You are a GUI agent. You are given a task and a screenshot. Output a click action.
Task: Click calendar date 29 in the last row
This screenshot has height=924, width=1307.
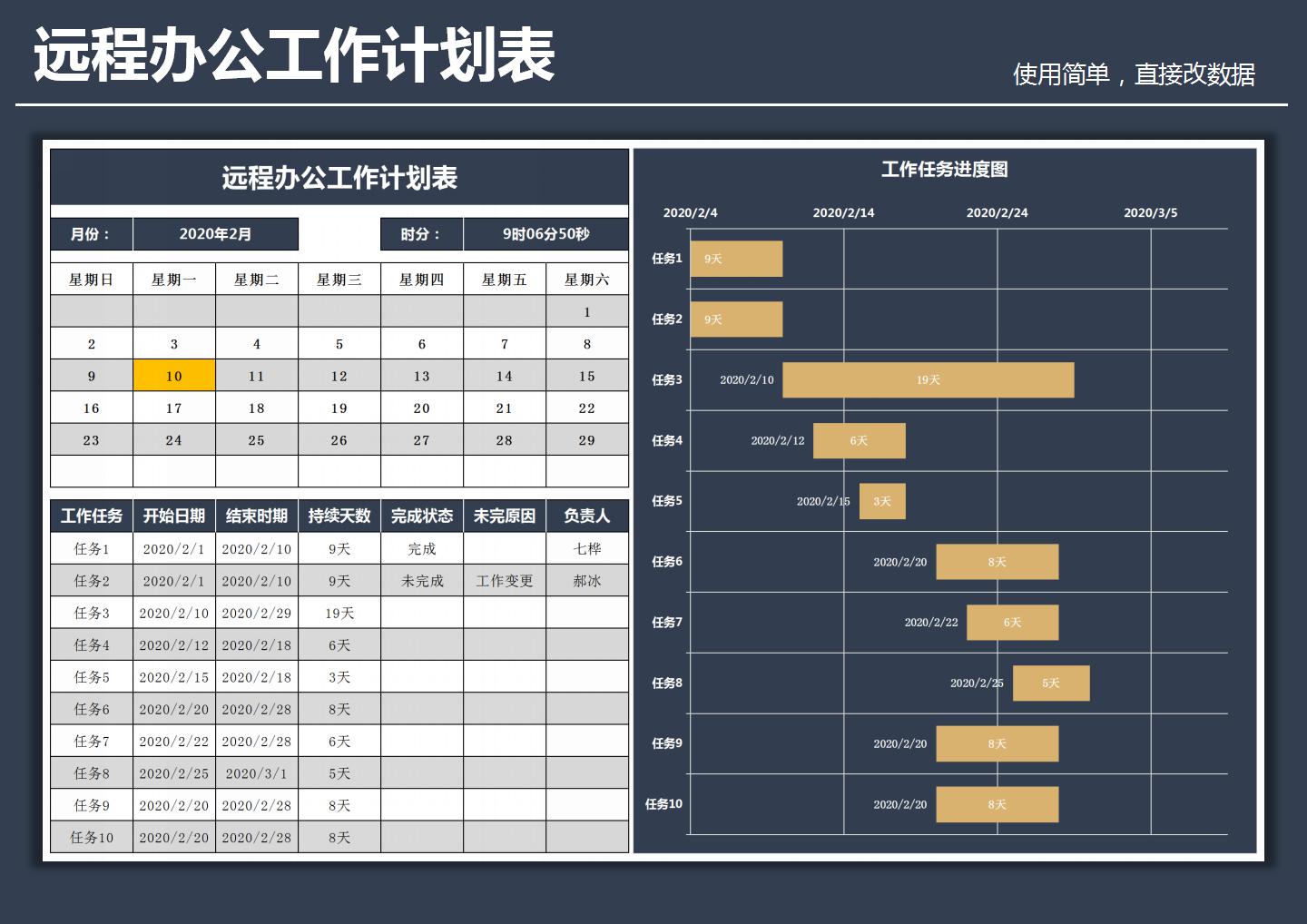coord(585,439)
